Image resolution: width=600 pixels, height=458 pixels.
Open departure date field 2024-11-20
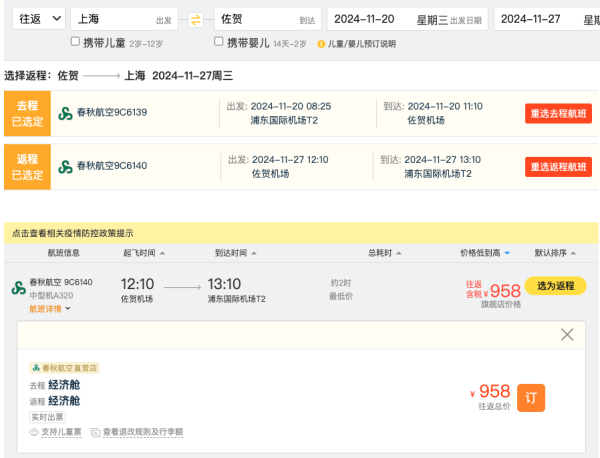pos(408,19)
